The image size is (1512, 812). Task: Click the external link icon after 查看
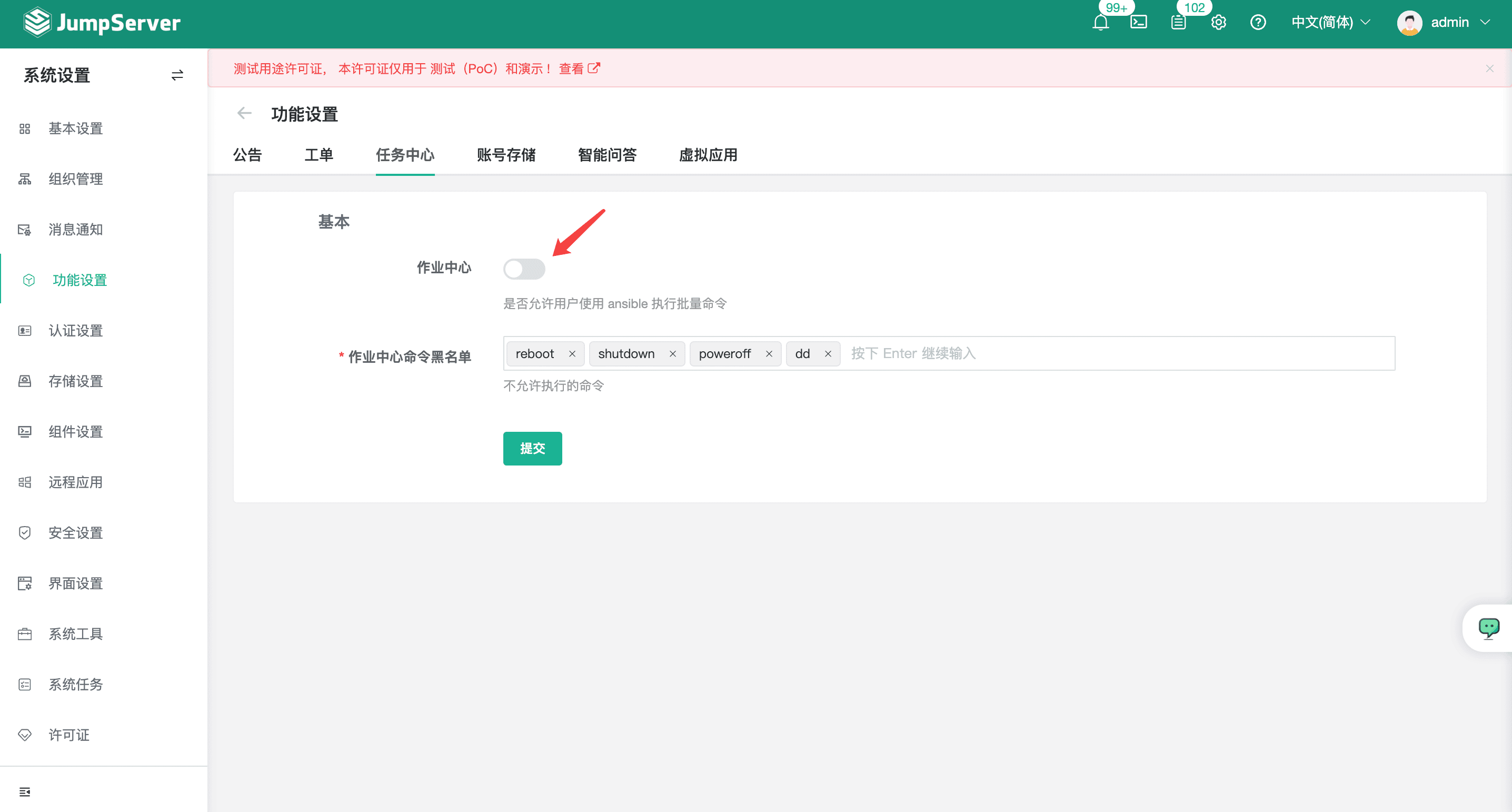coord(594,68)
